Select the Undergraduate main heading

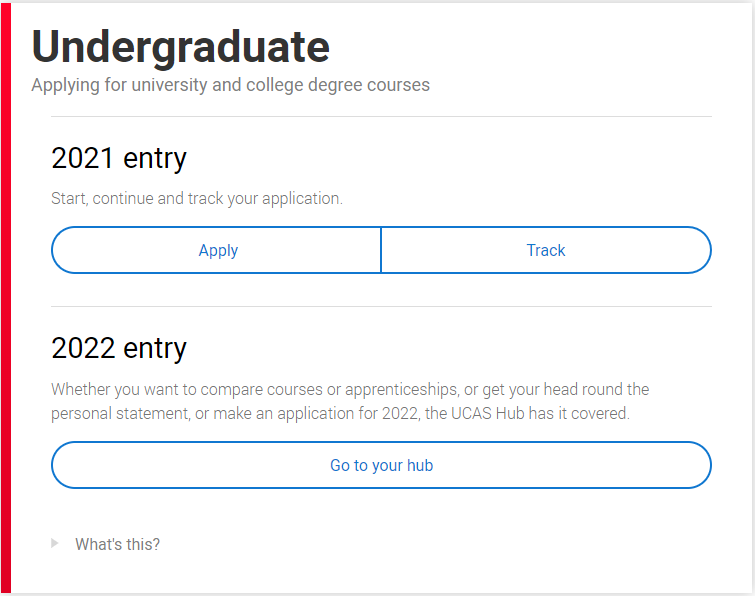point(181,46)
